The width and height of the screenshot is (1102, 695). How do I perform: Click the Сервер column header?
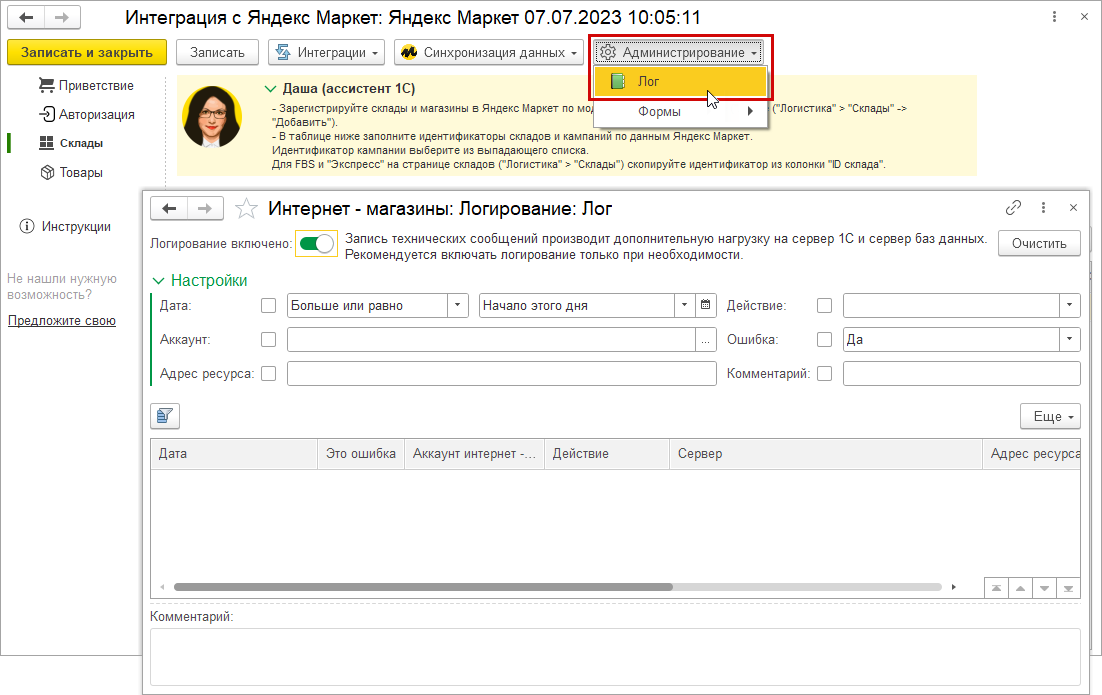pos(826,453)
